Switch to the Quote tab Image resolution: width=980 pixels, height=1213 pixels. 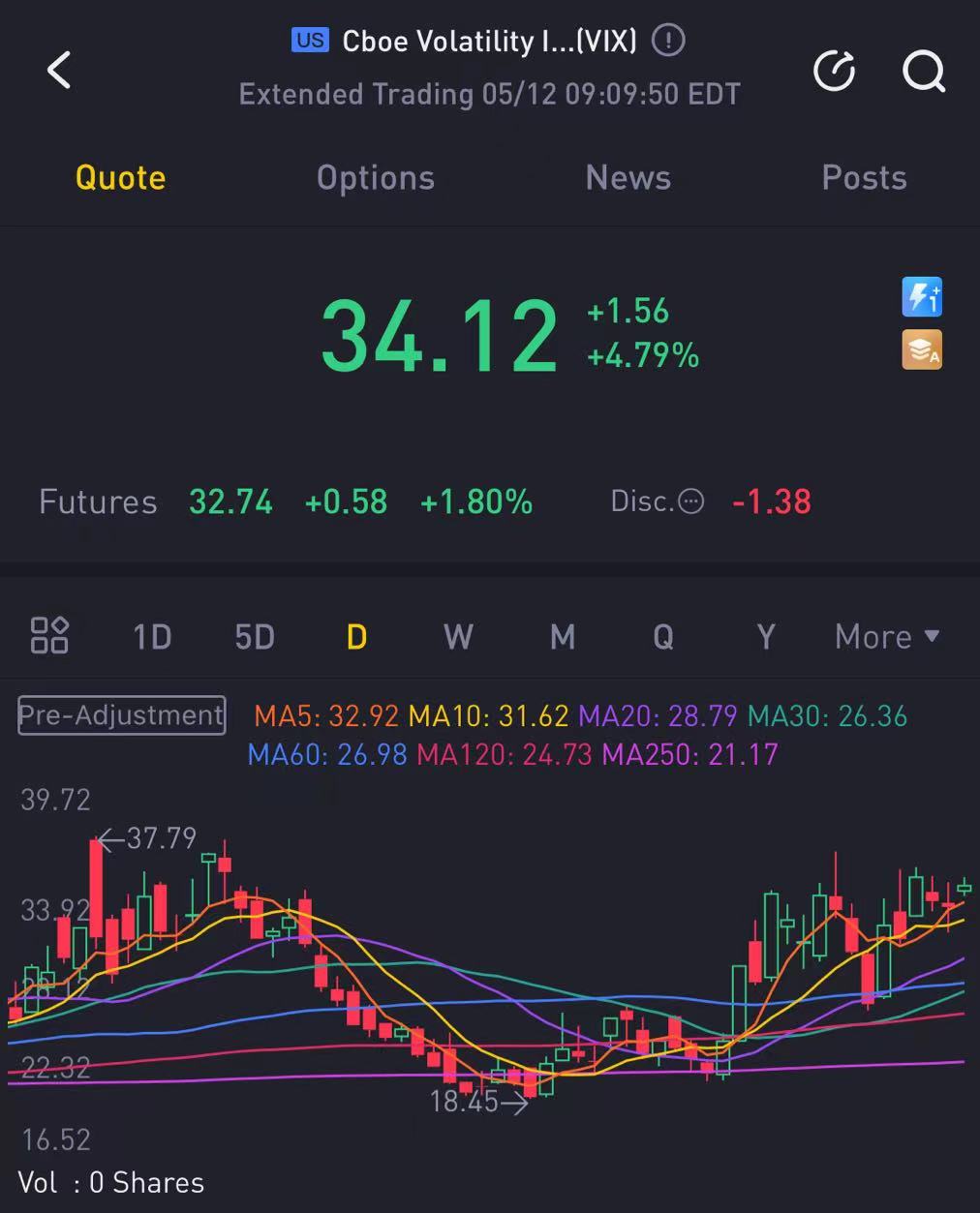point(121,178)
